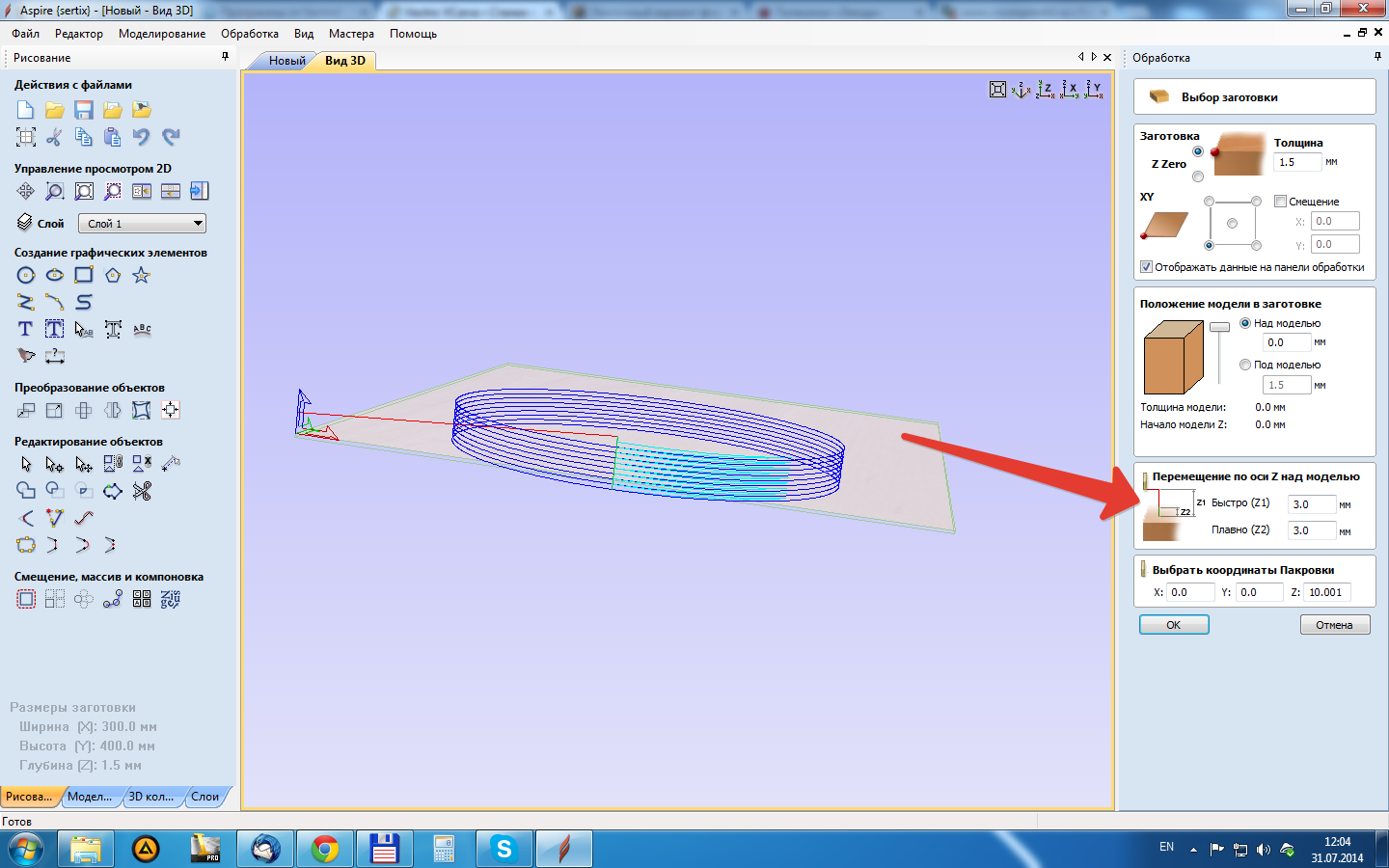
Task: Select the Под моделью radio button
Action: click(1245, 365)
